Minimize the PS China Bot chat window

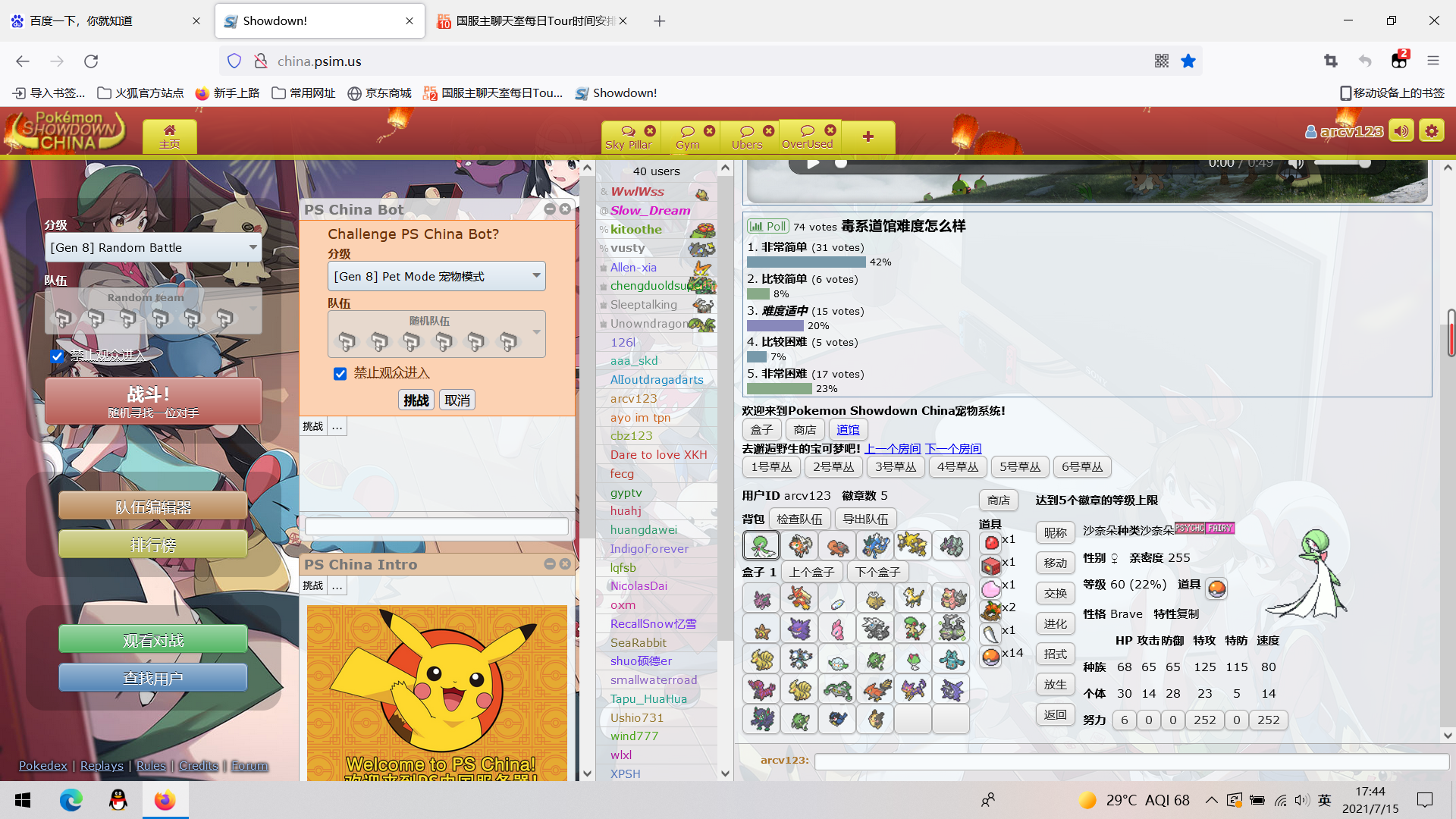point(550,209)
